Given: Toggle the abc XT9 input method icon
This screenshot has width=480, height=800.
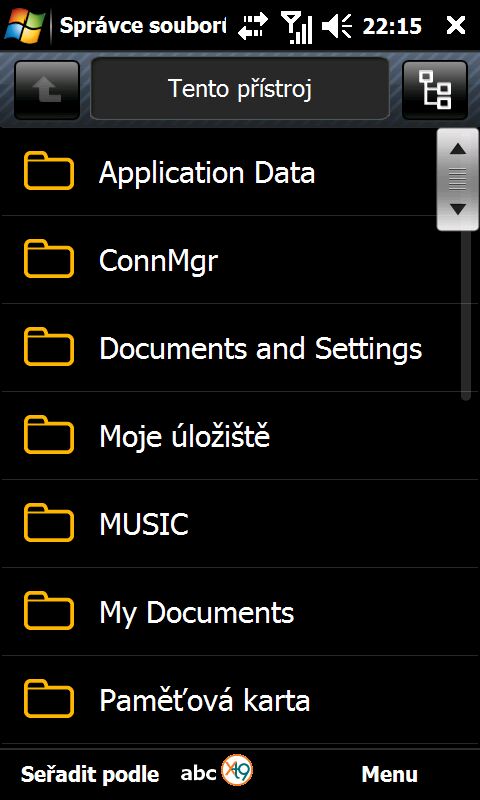Looking at the screenshot, I should tap(217, 771).
